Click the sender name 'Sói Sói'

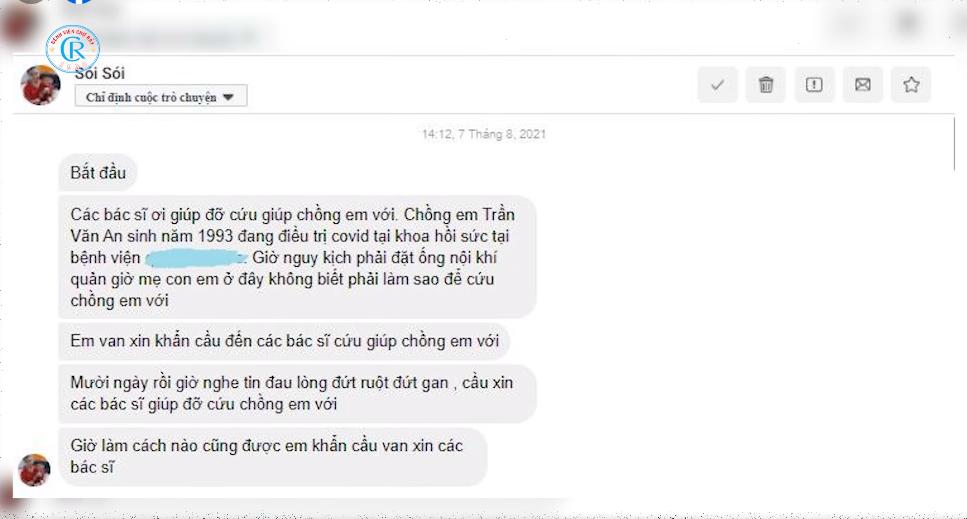[100, 73]
